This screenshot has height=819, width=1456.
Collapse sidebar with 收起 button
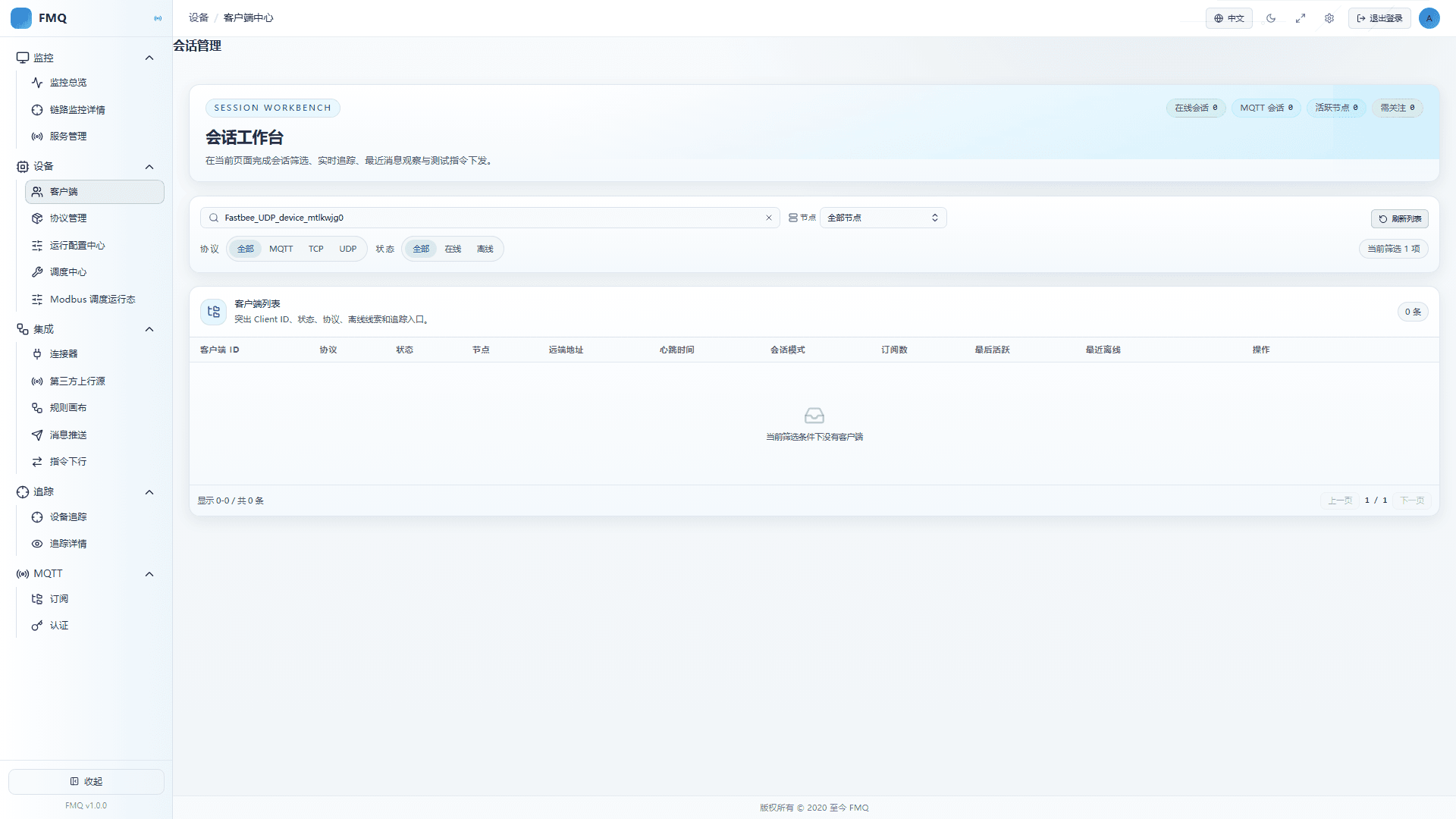click(86, 782)
